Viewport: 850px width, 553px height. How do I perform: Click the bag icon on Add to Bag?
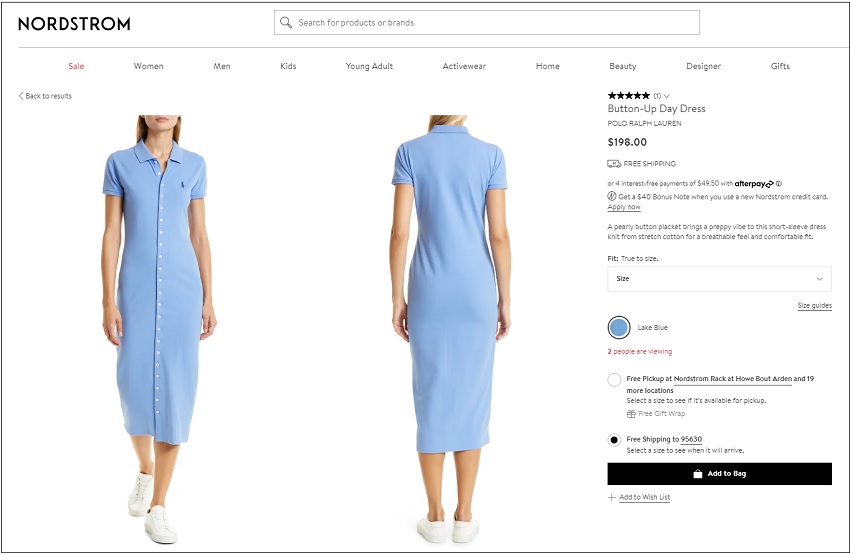pos(698,474)
